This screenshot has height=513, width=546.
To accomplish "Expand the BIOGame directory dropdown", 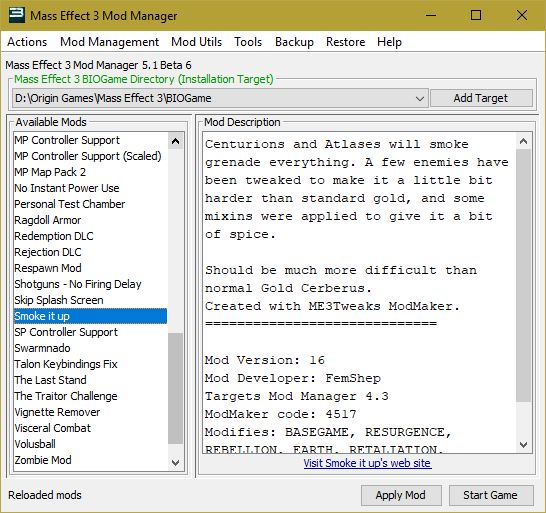I will pos(420,99).
